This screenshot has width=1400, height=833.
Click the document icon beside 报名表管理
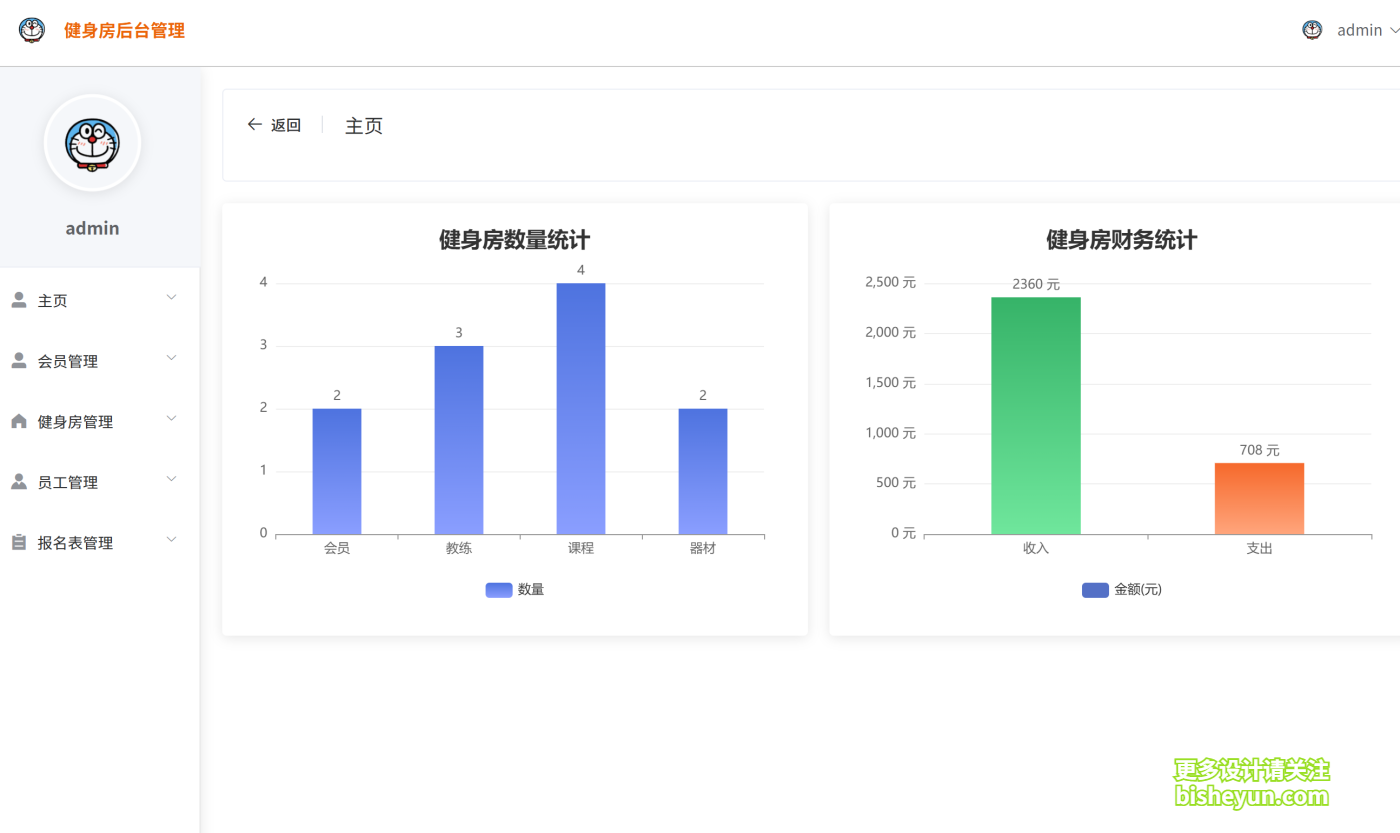tap(18, 541)
